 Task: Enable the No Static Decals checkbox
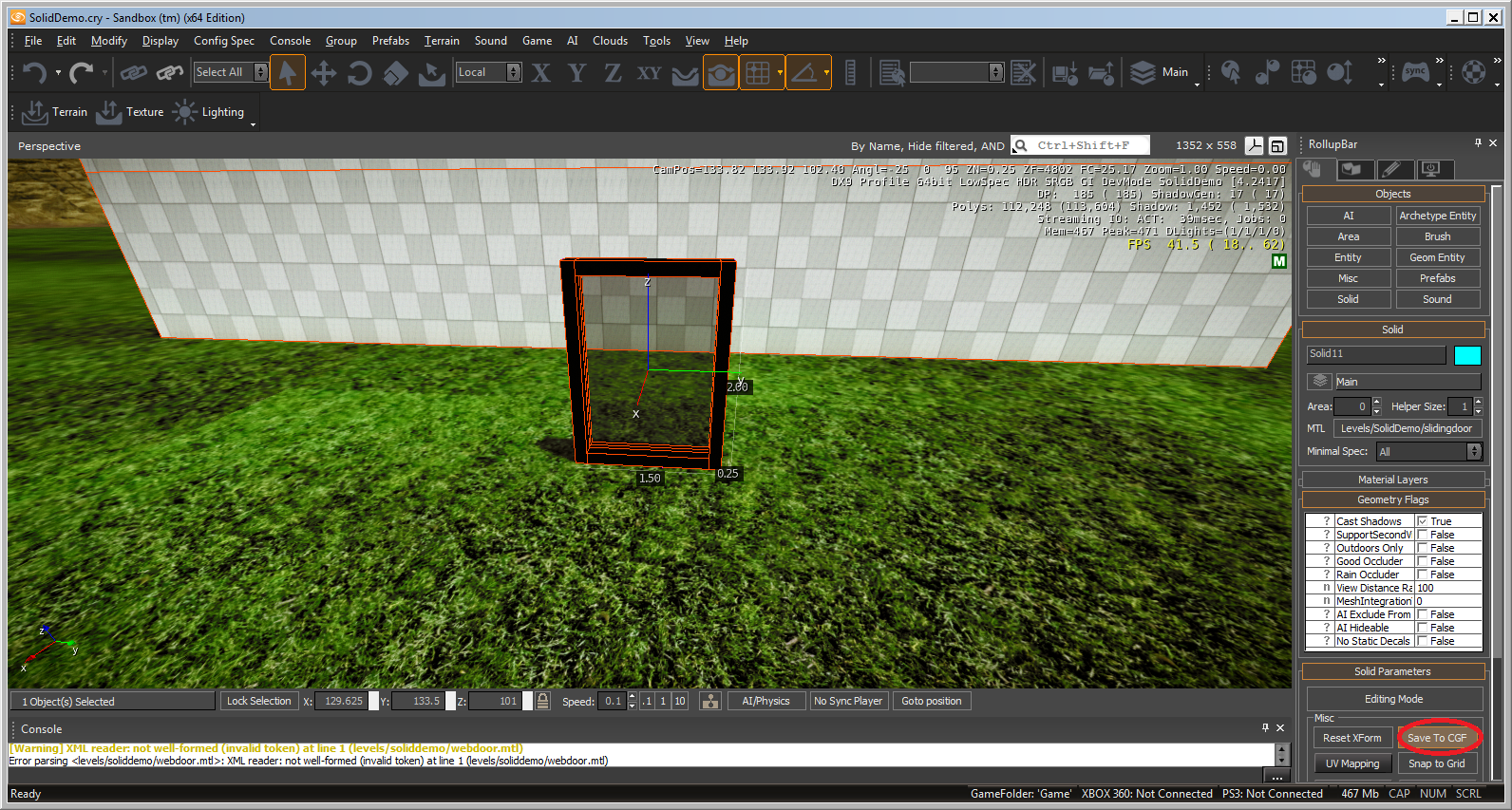click(x=1423, y=641)
